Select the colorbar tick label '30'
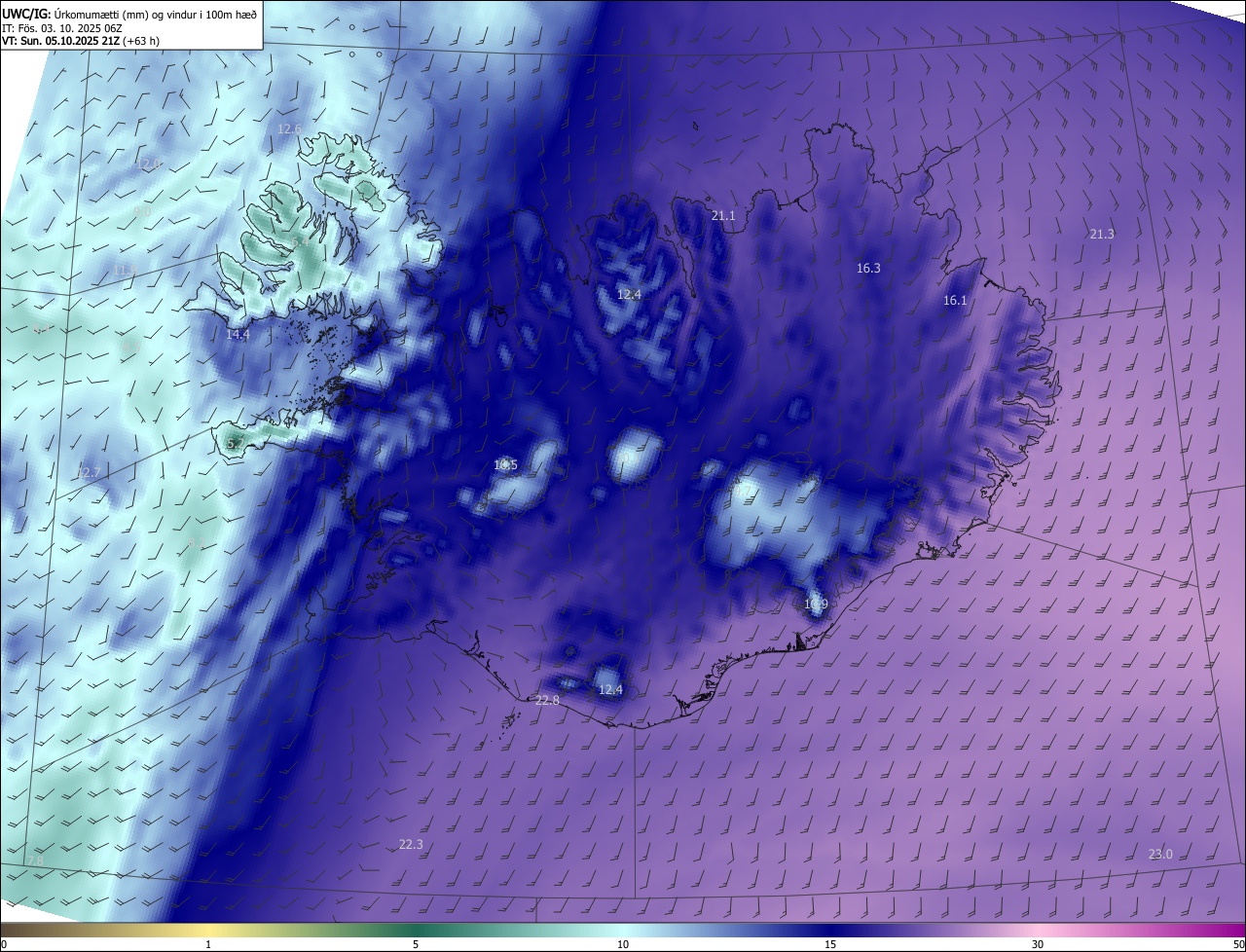This screenshot has height=952, width=1246. click(1038, 944)
